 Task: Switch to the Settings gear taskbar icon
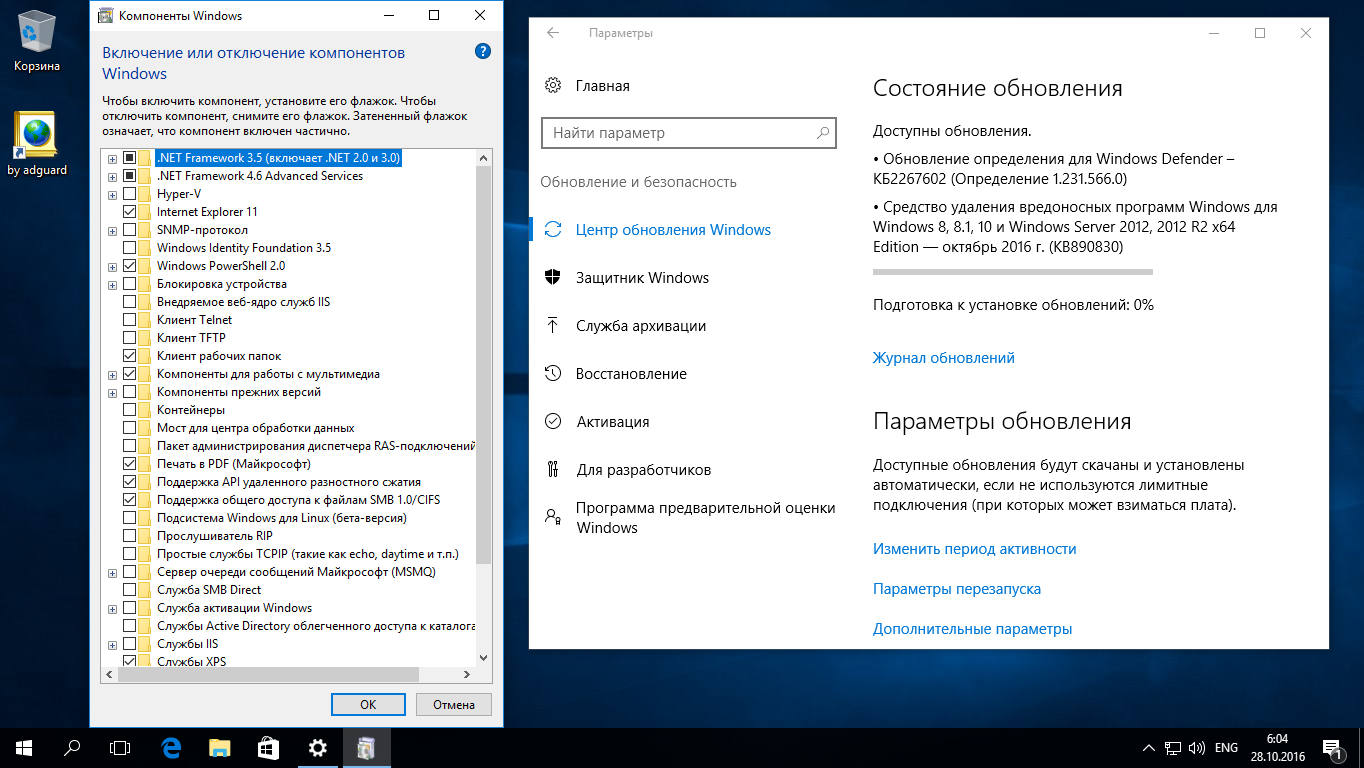[318, 748]
